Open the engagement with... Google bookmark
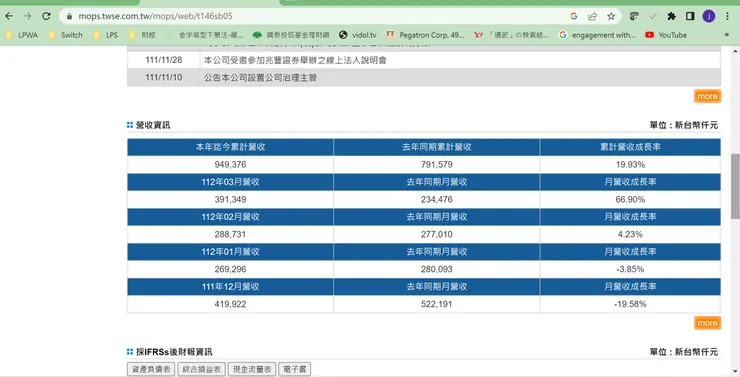 click(597, 35)
